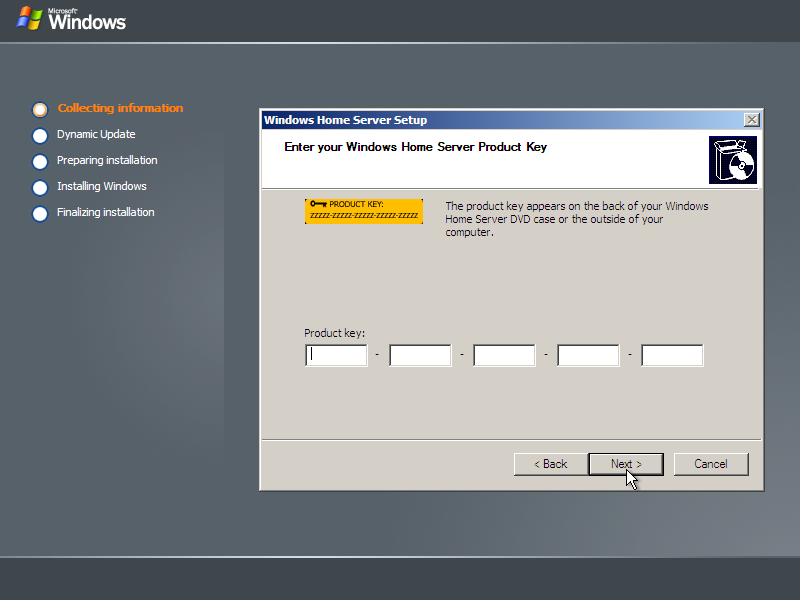This screenshot has width=800, height=600.
Task: Click the setup box and DVD icon
Action: [733, 160]
